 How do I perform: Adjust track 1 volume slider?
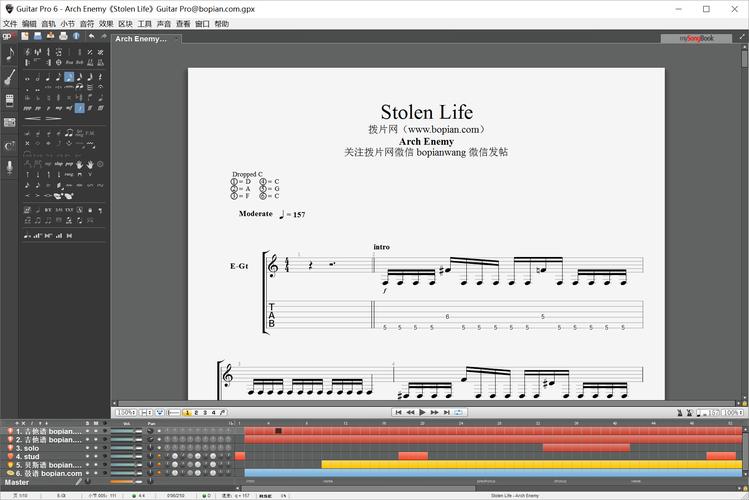pos(127,431)
